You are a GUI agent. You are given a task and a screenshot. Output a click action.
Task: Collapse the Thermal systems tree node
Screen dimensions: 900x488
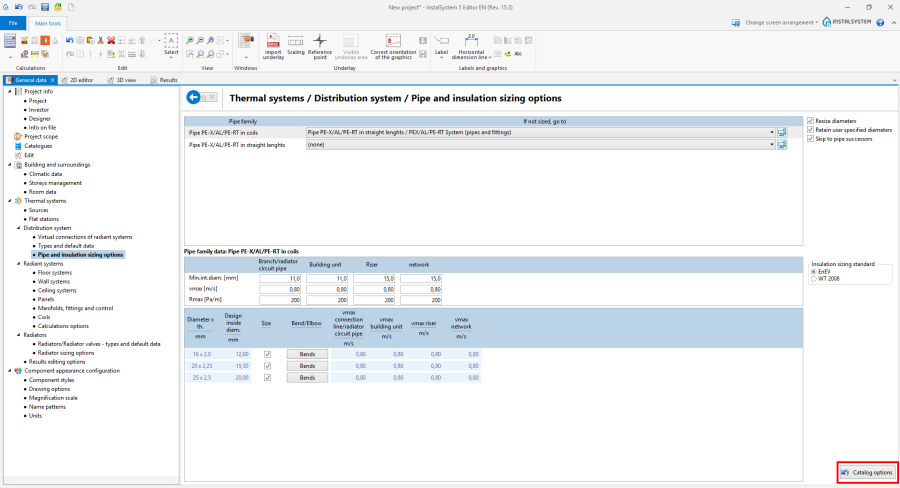pyautogui.click(x=11, y=201)
